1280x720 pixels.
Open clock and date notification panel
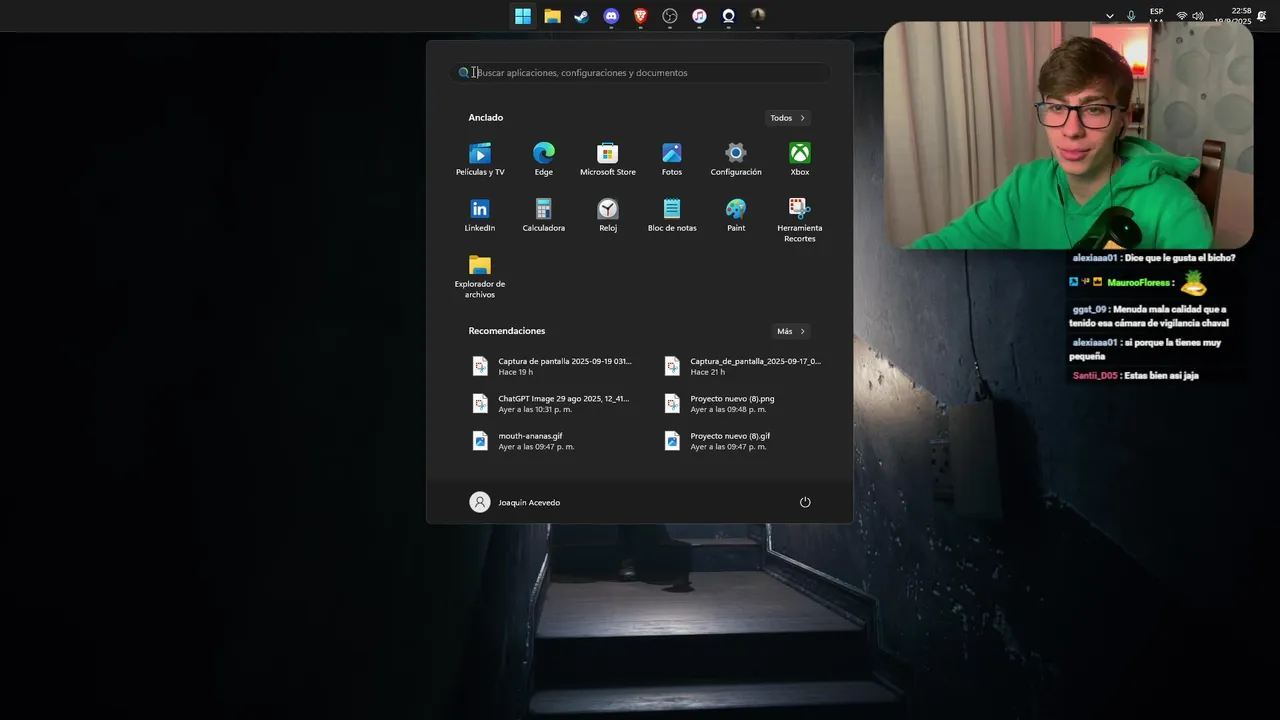(x=1232, y=16)
